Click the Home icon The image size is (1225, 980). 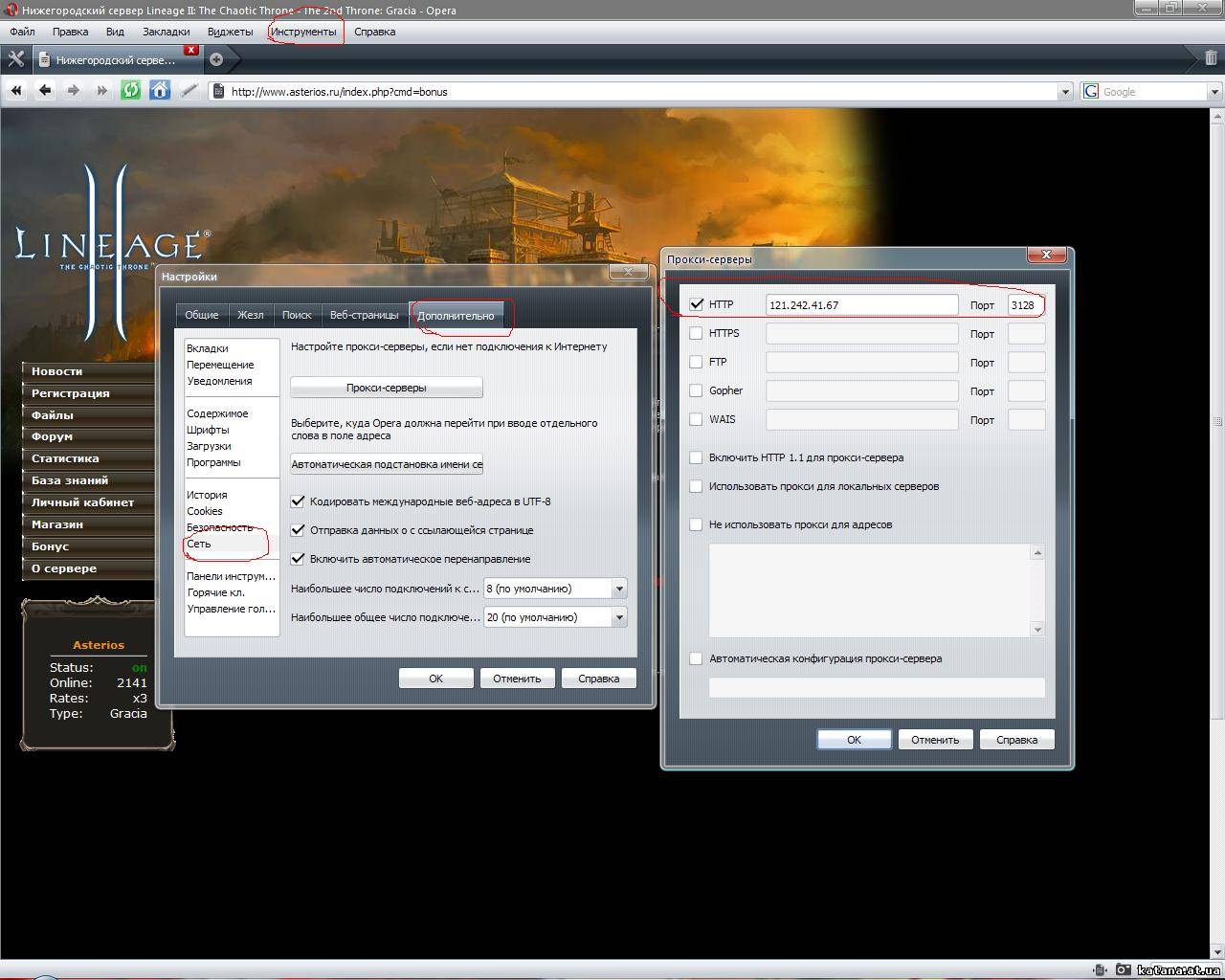tap(160, 91)
